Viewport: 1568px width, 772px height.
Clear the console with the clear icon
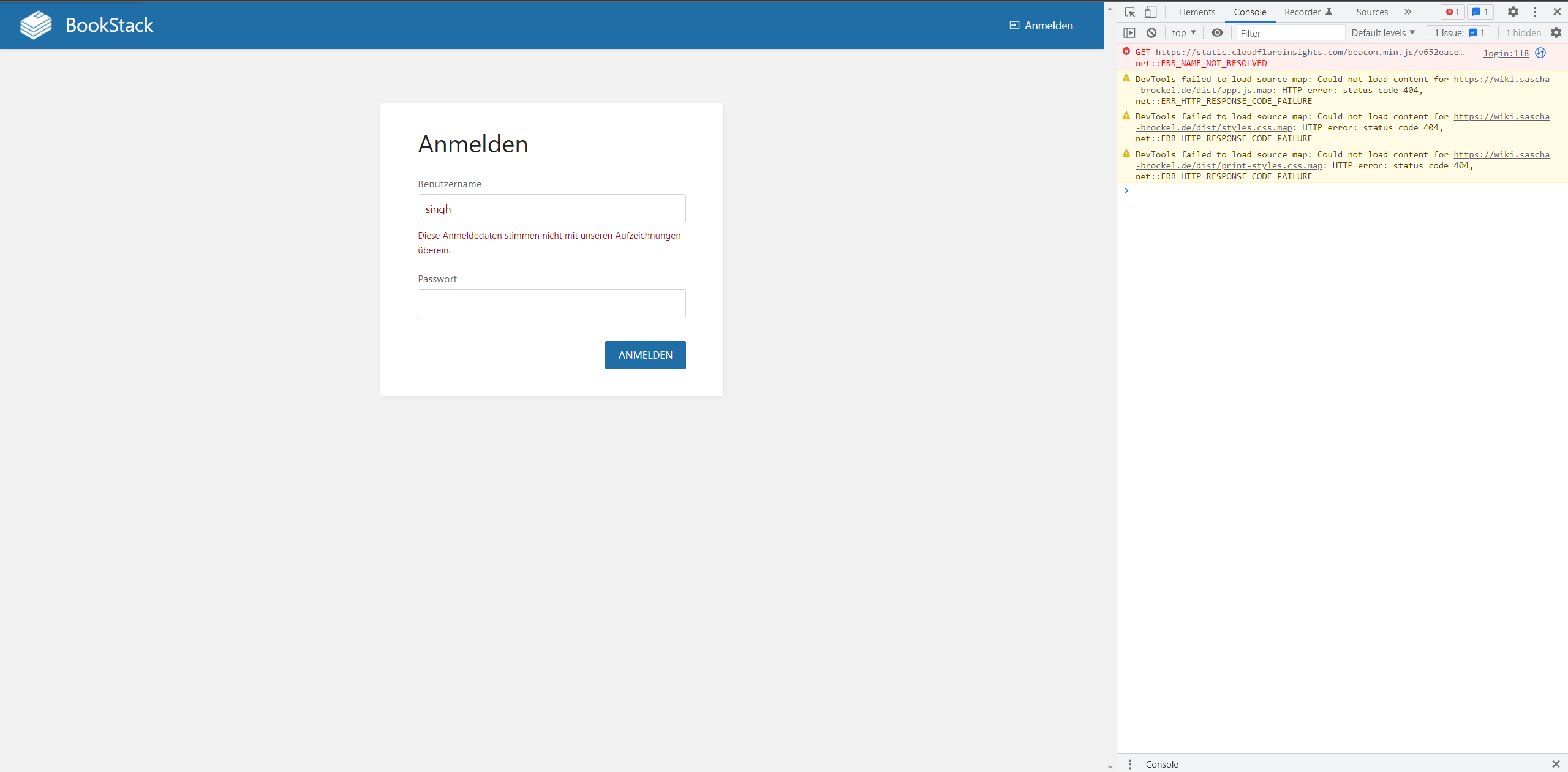point(1152,33)
